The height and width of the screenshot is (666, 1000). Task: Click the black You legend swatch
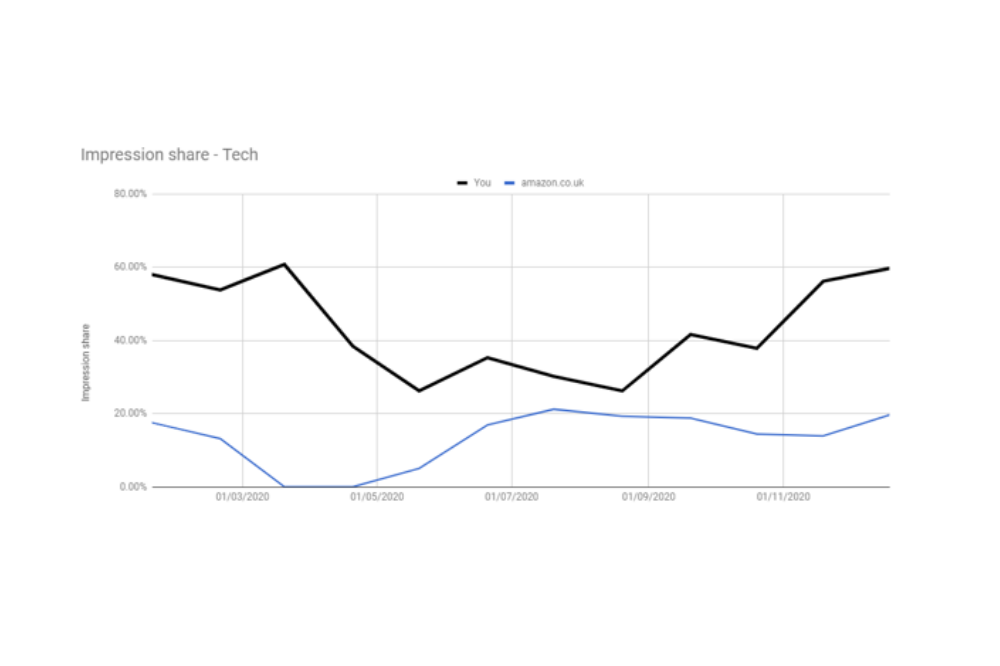(462, 183)
